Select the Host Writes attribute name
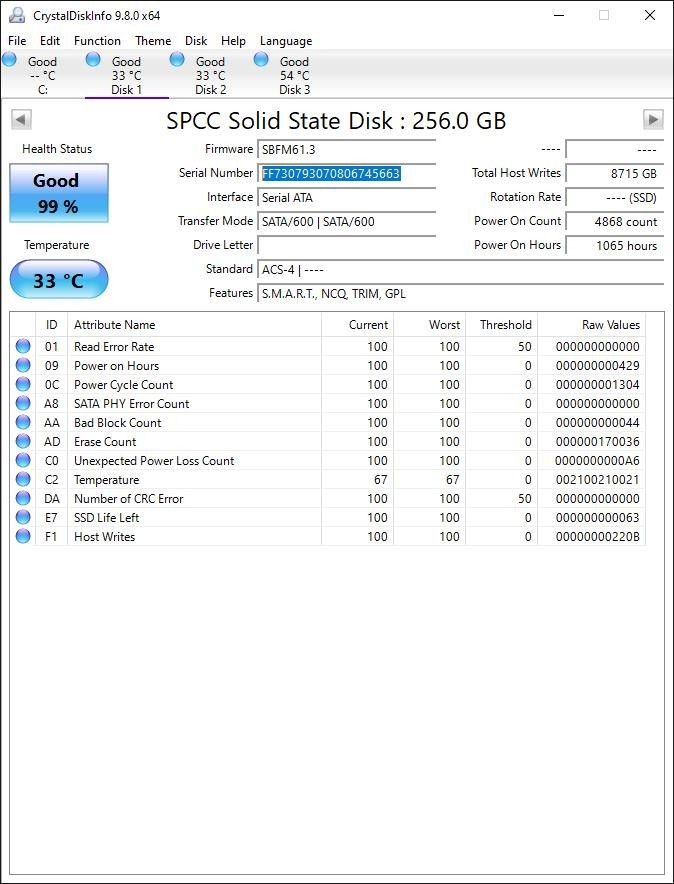The width and height of the screenshot is (674, 884). click(x=104, y=537)
